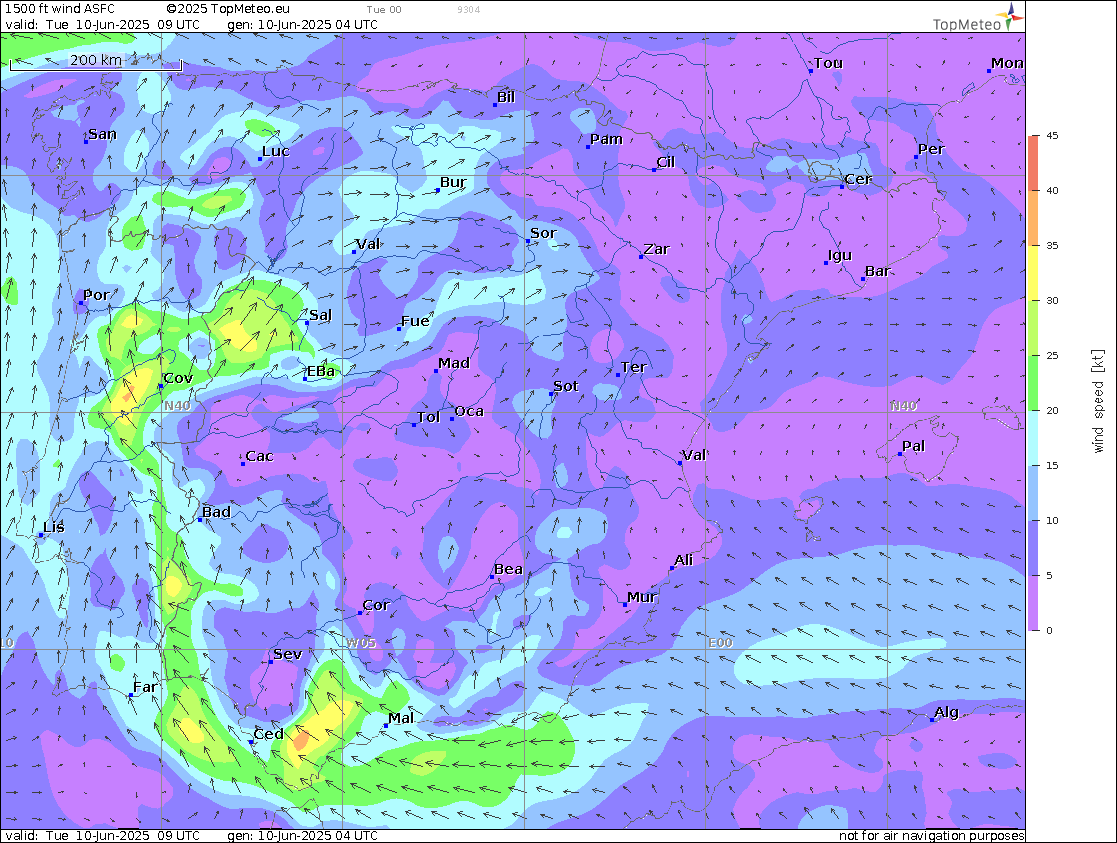Click the Bad city marker
Screen dimensions: 1117x843
199,520
